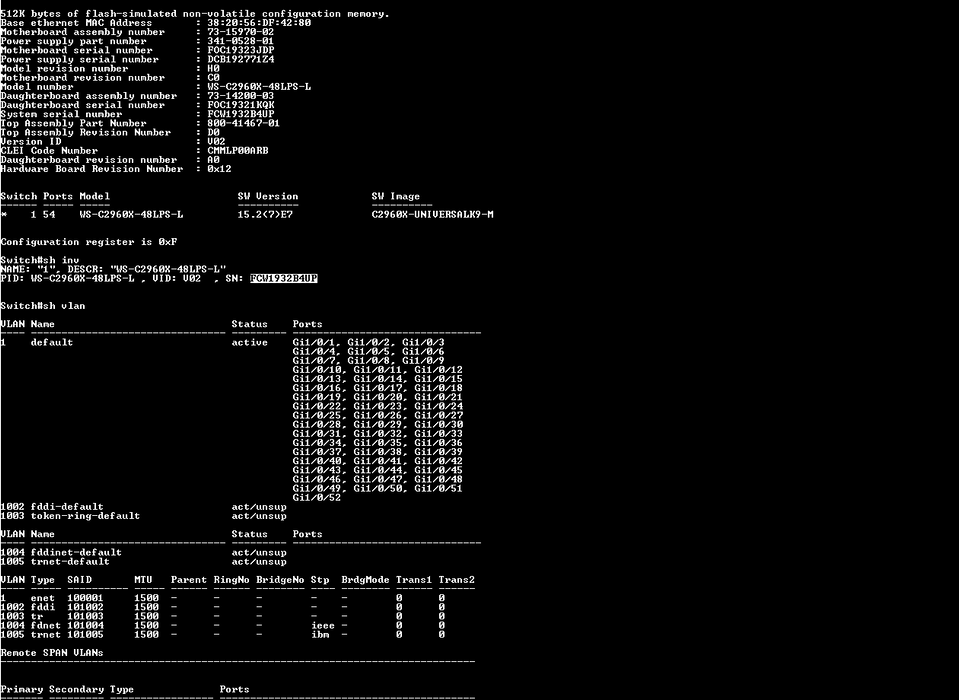Click the 'active' status of VLAN 1
The image size is (959, 700).
[x=250, y=342]
